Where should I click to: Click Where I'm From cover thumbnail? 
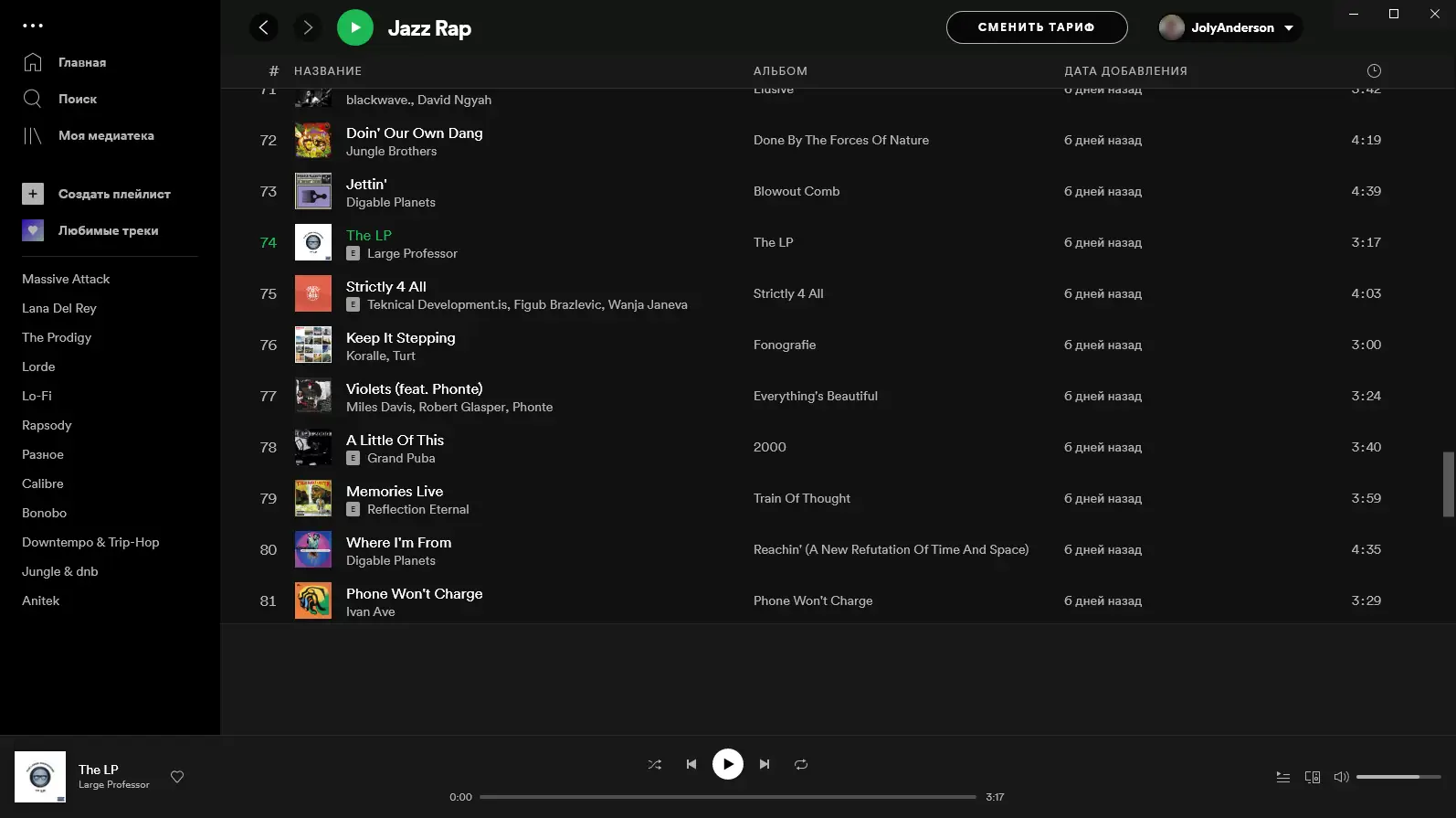[x=313, y=549]
